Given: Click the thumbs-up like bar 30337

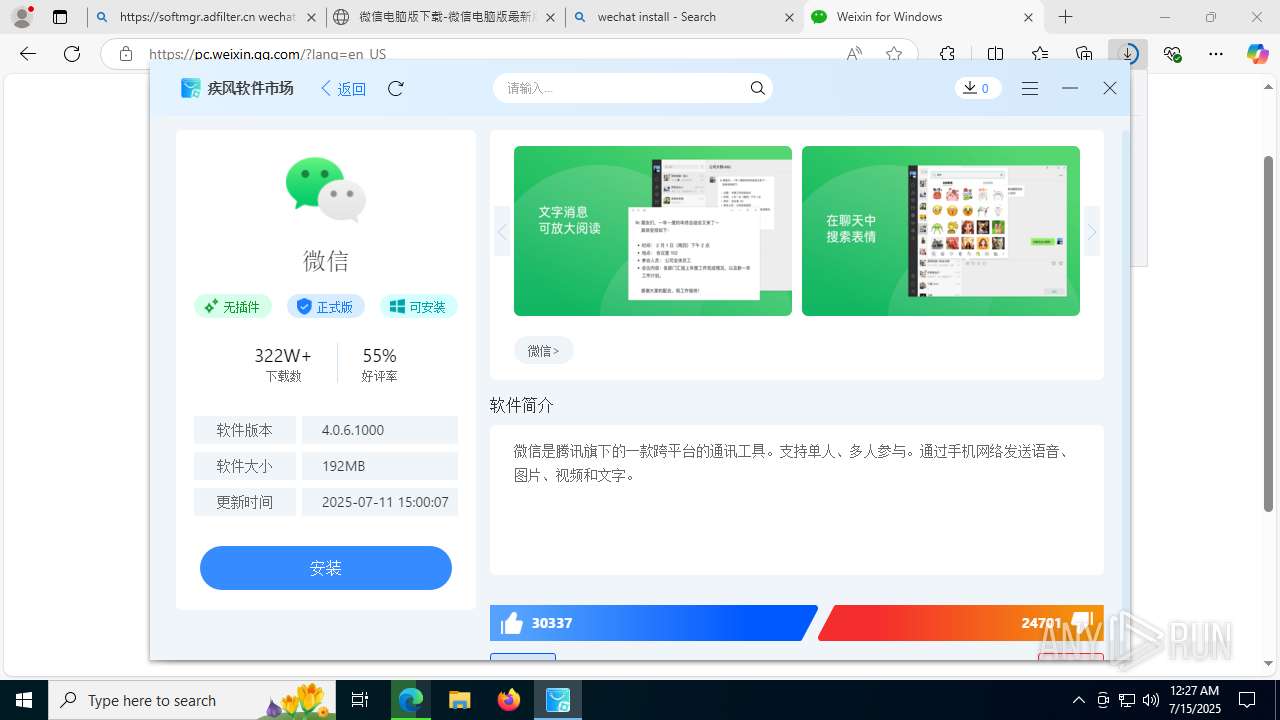Looking at the screenshot, I should (652, 623).
